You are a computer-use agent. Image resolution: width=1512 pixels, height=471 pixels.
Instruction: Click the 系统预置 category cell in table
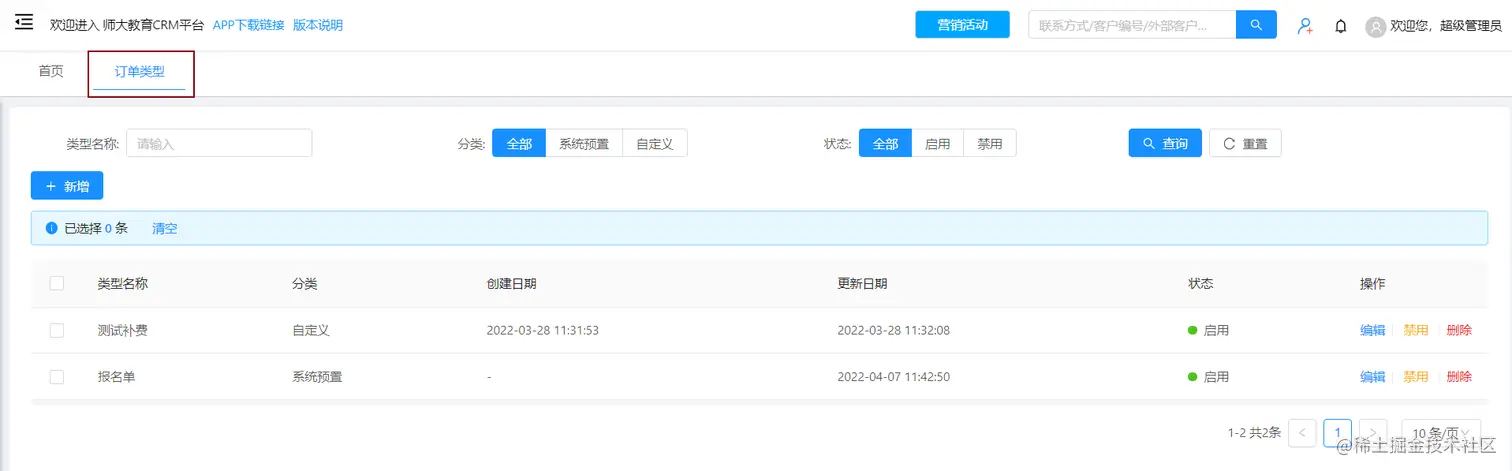point(317,377)
